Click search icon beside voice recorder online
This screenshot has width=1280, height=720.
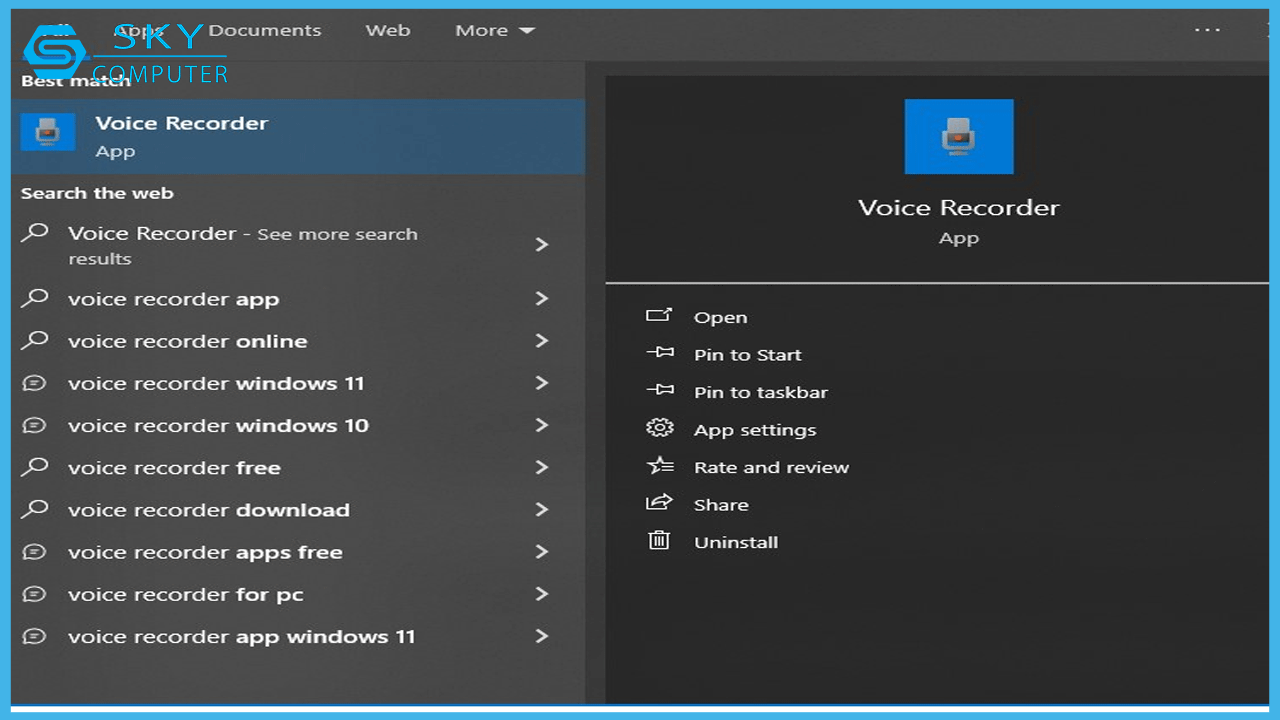35,340
